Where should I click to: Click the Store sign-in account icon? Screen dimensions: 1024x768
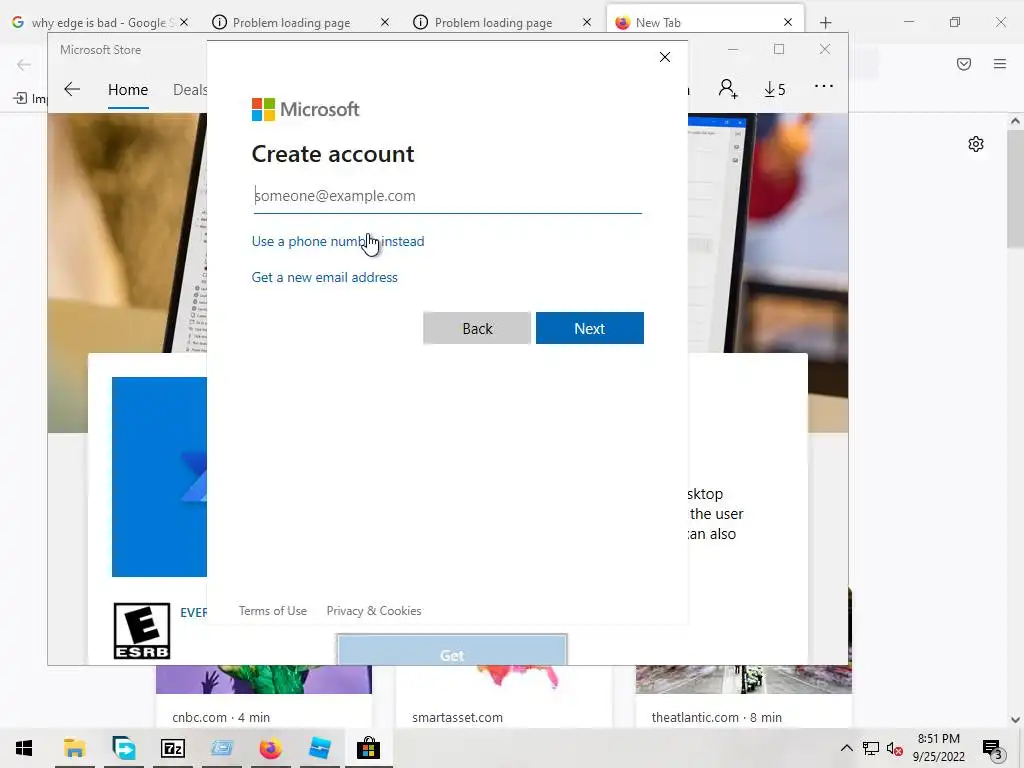728,88
